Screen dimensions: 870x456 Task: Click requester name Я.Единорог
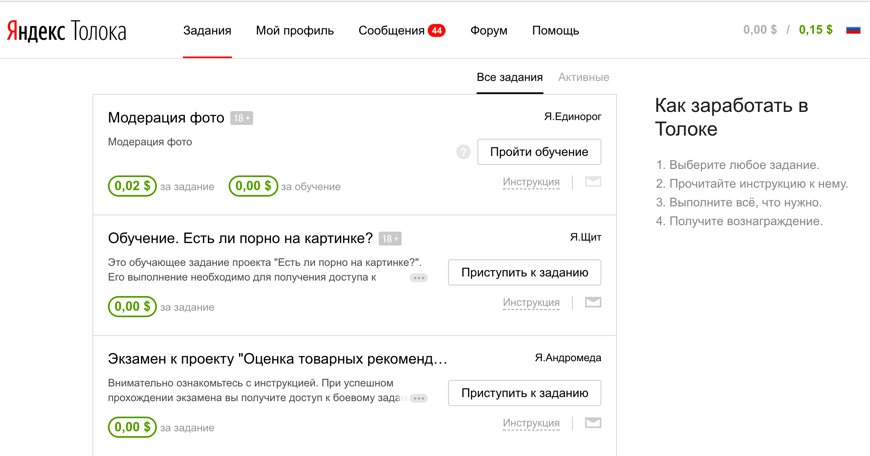[x=573, y=116]
